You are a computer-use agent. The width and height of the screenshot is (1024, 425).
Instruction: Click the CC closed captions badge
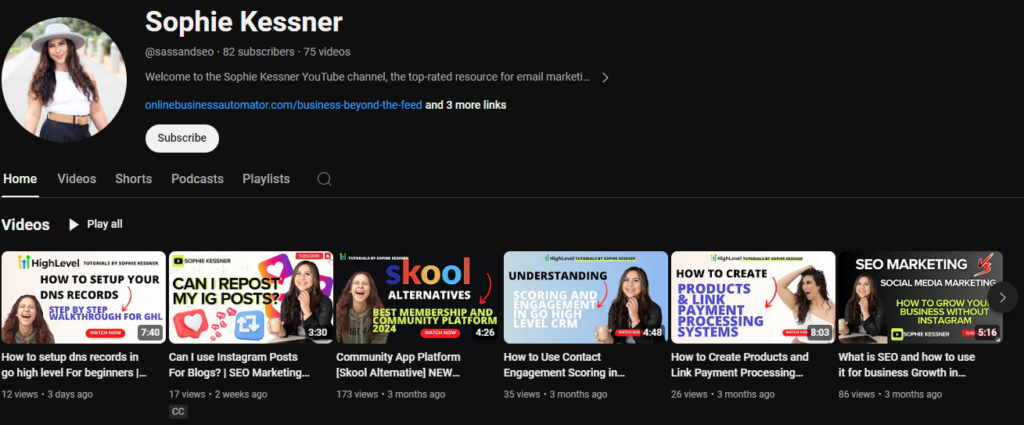(x=178, y=411)
